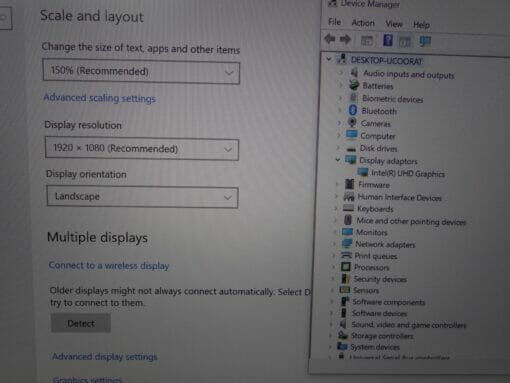Select the System devices label
510x383 pixels.
375,347
